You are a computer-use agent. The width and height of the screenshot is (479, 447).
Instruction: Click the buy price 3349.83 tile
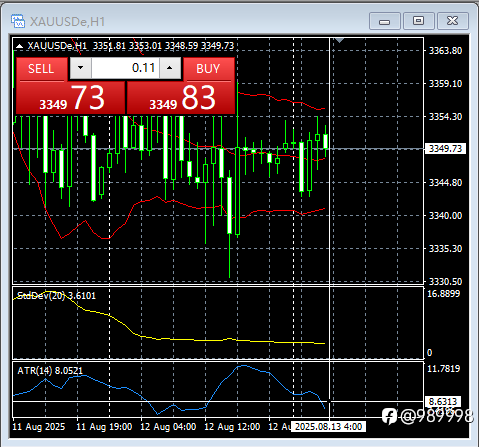click(181, 98)
